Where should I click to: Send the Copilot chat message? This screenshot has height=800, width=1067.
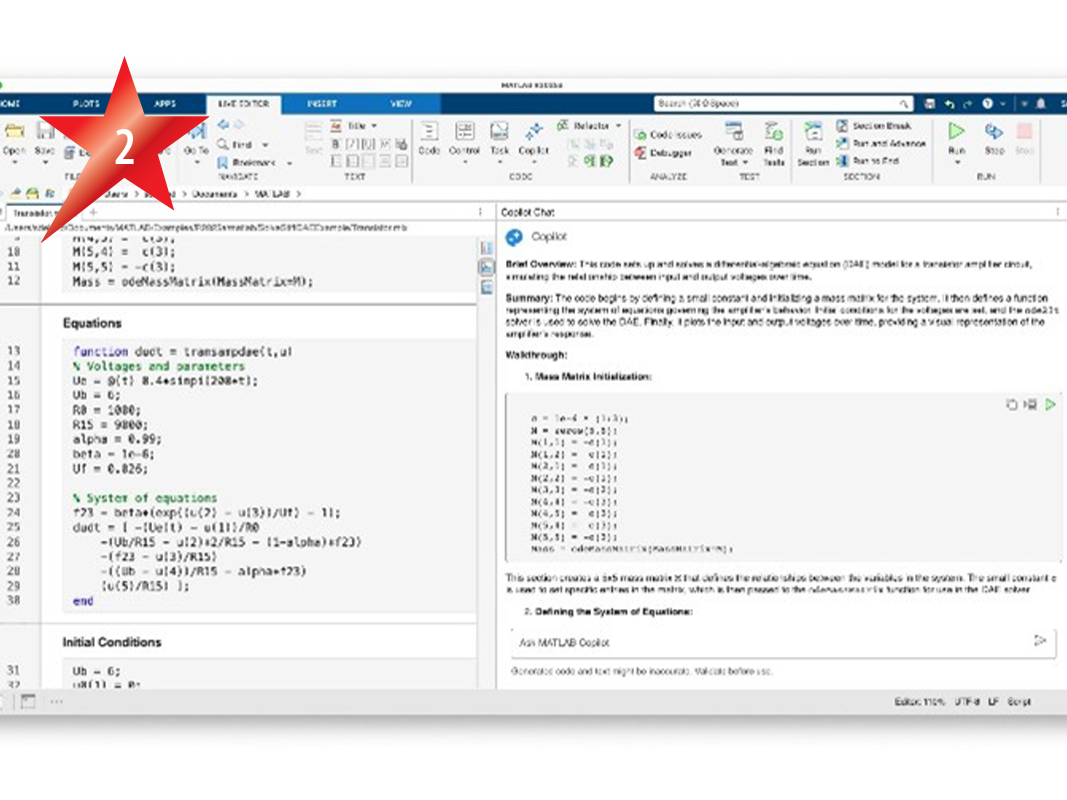(1040, 641)
